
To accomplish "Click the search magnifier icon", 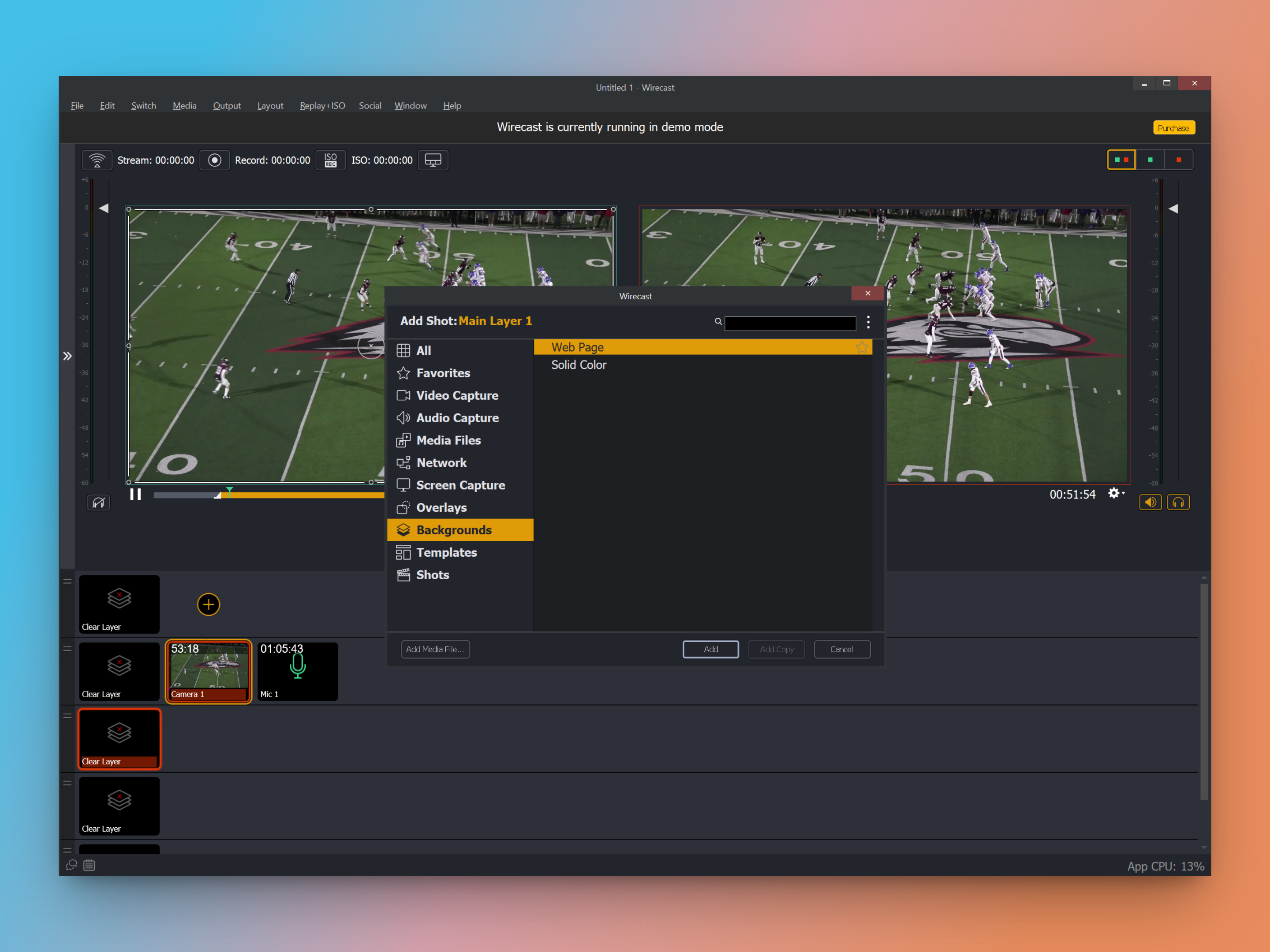I will [x=717, y=321].
